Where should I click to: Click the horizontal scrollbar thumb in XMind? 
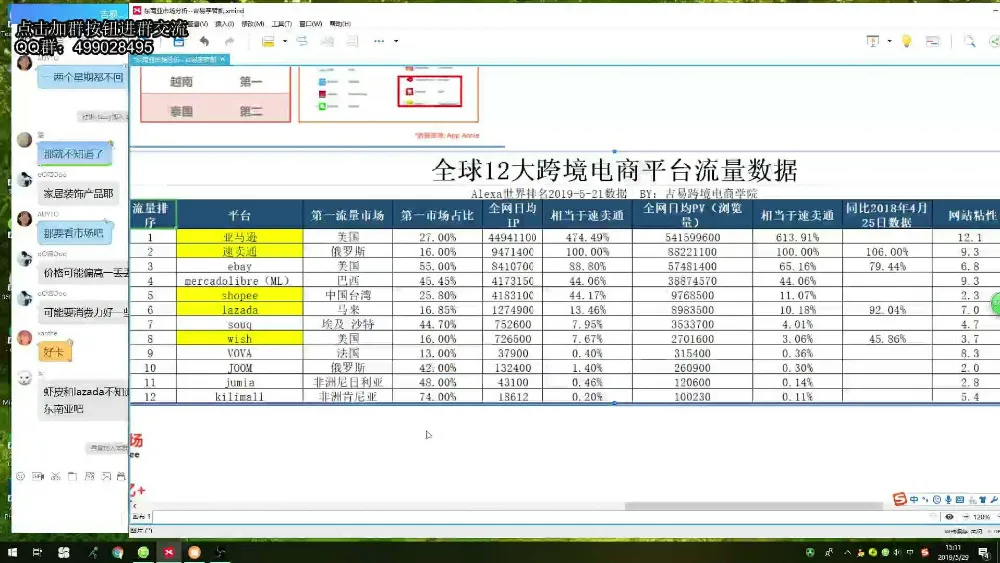click(x=754, y=506)
